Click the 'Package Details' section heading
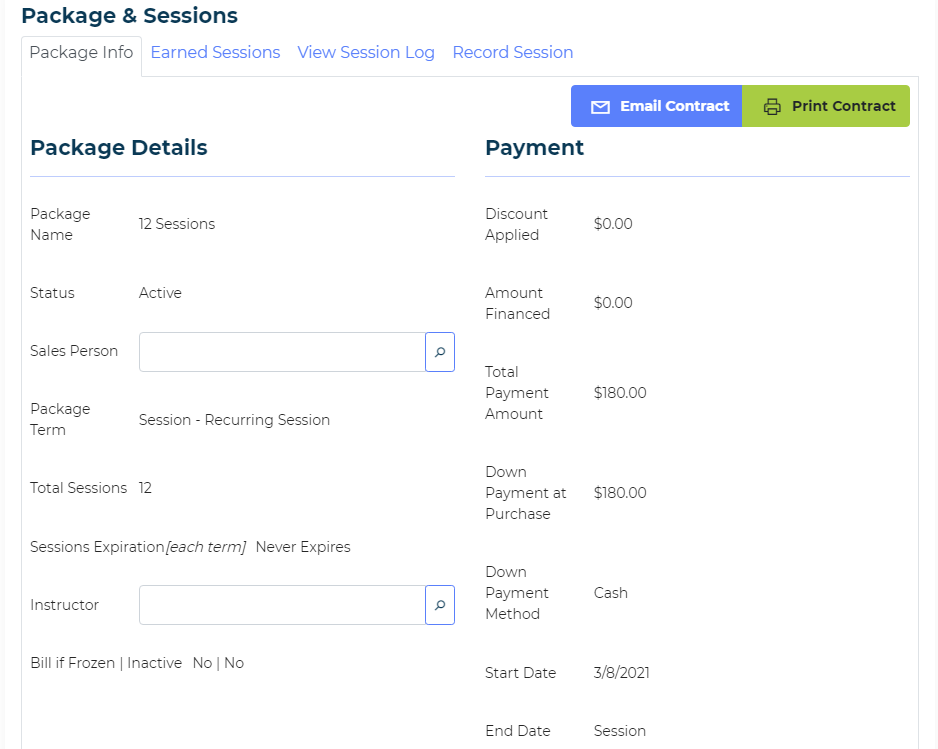 pos(118,148)
